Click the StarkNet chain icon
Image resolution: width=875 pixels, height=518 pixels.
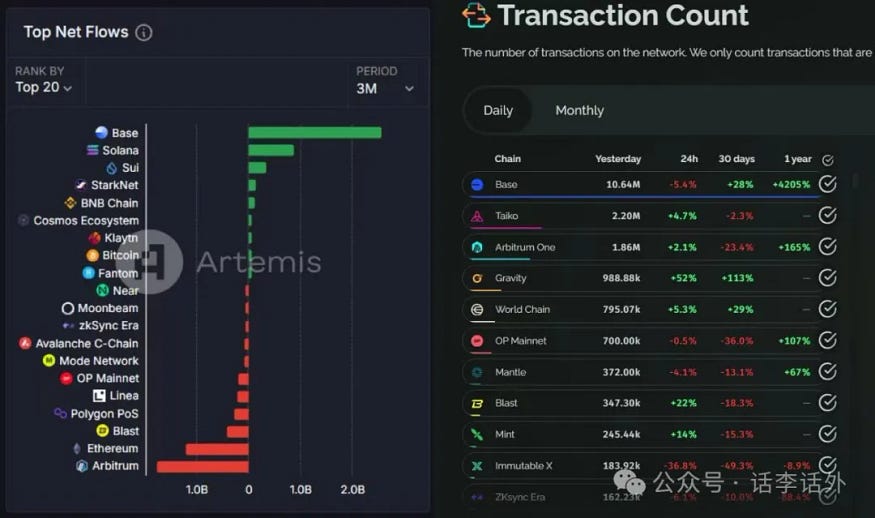pyautogui.click(x=81, y=184)
